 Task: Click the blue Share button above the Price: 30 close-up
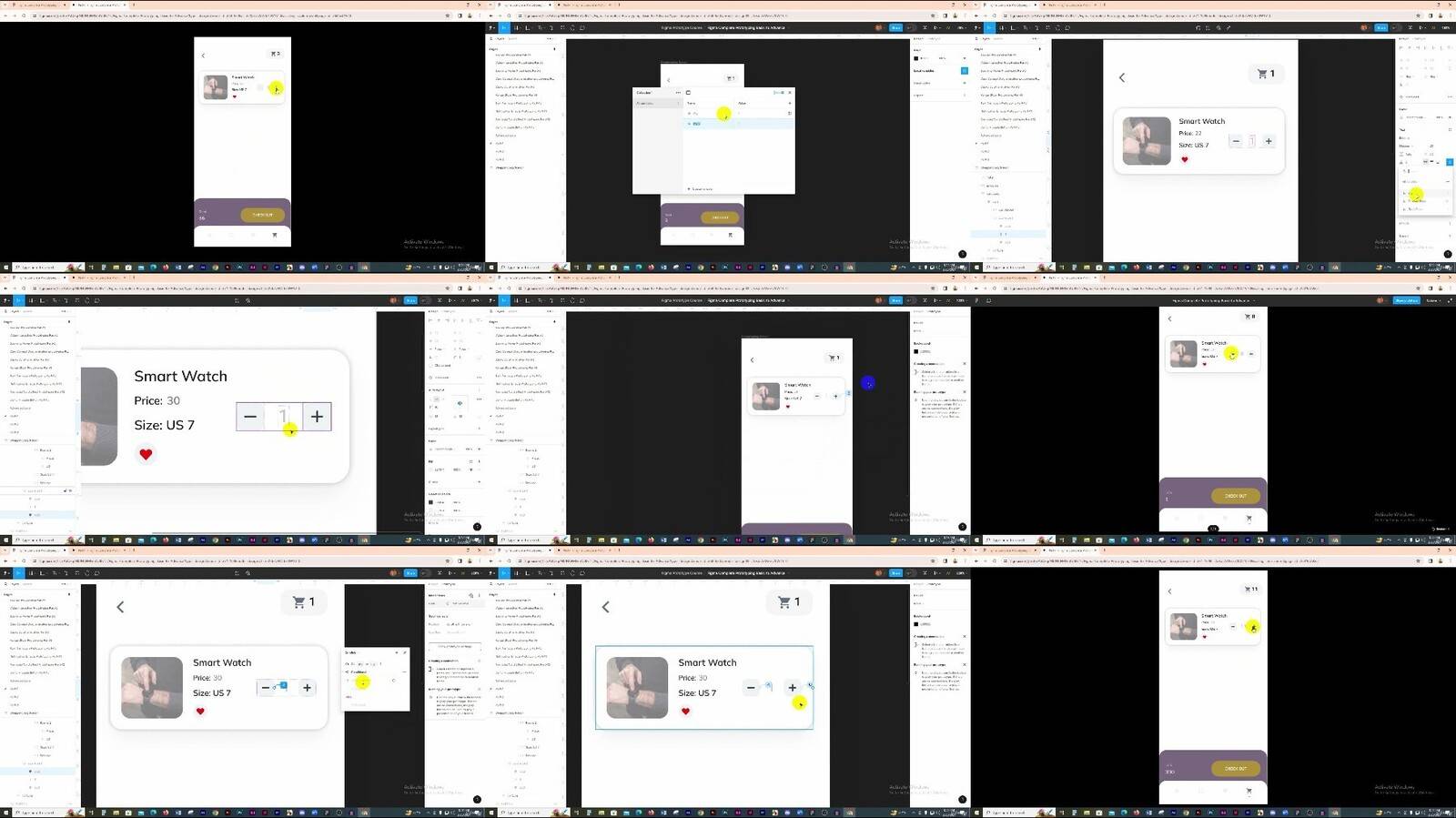click(410, 300)
